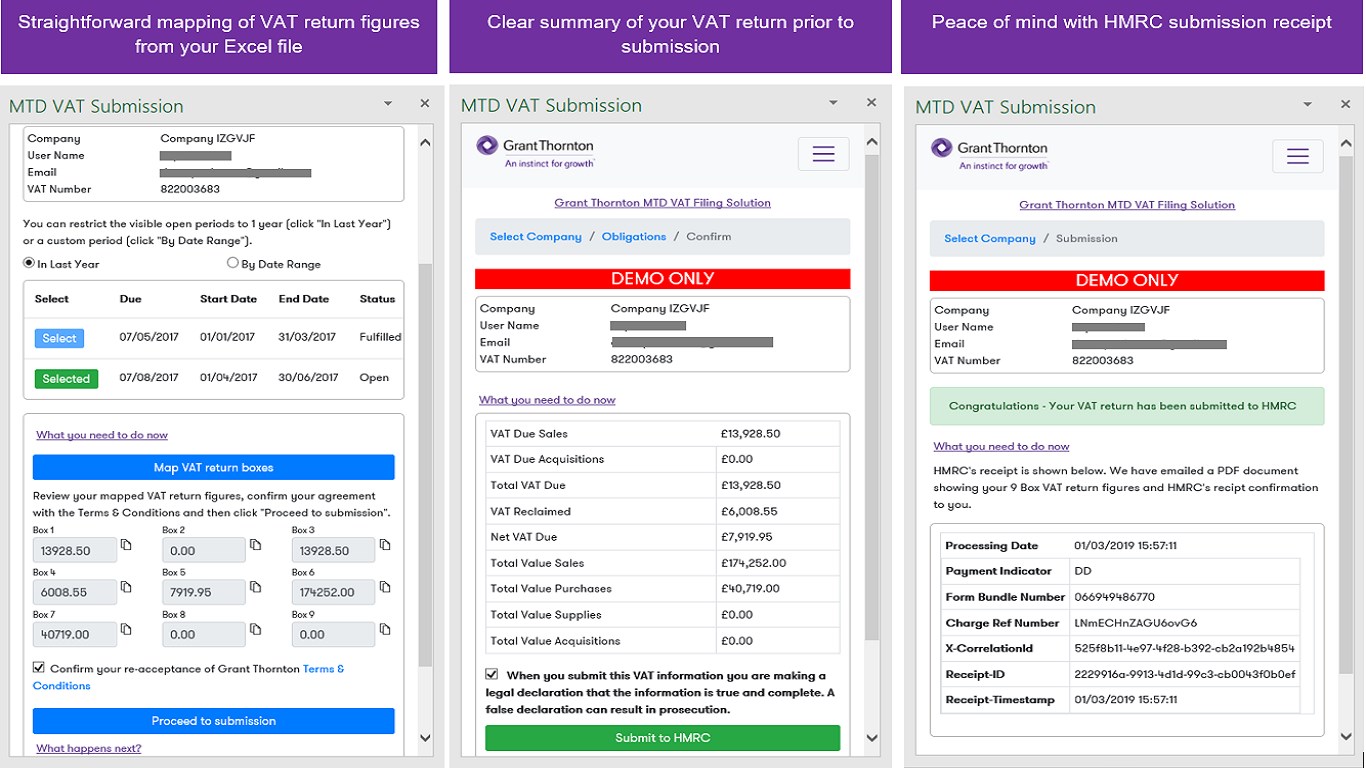Open What you need to do now in right pane
This screenshot has height=768, width=1366.
point(1001,447)
